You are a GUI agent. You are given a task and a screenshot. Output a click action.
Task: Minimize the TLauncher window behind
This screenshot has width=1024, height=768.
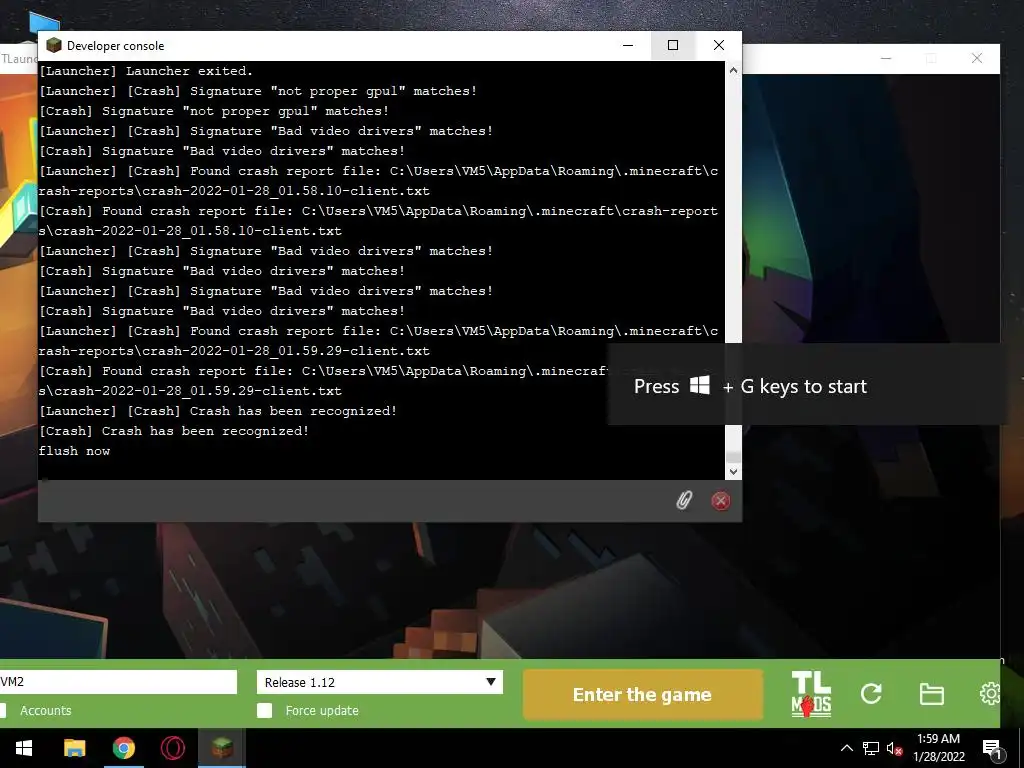coord(886,58)
